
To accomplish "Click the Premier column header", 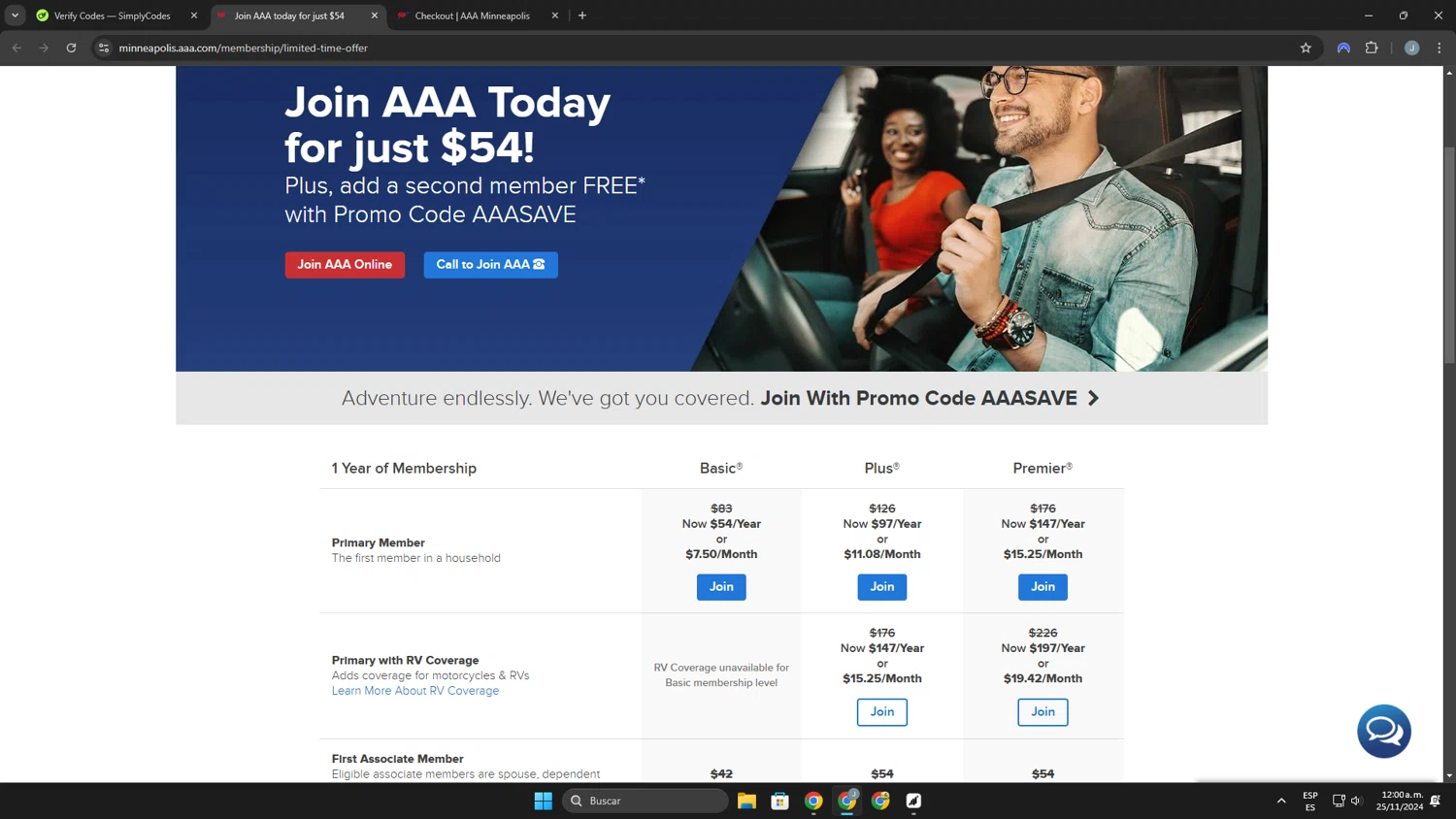I will [x=1042, y=468].
